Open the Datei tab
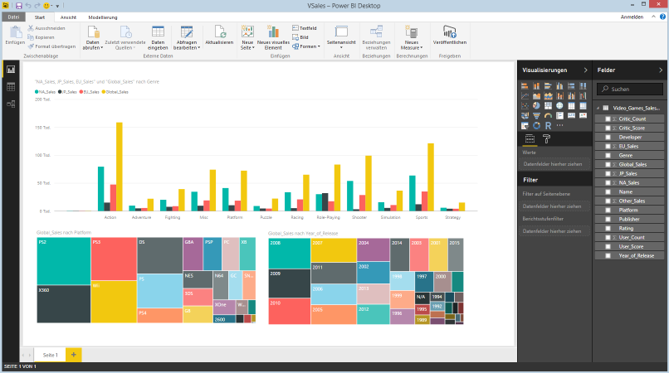The image size is (669, 373). [14, 17]
